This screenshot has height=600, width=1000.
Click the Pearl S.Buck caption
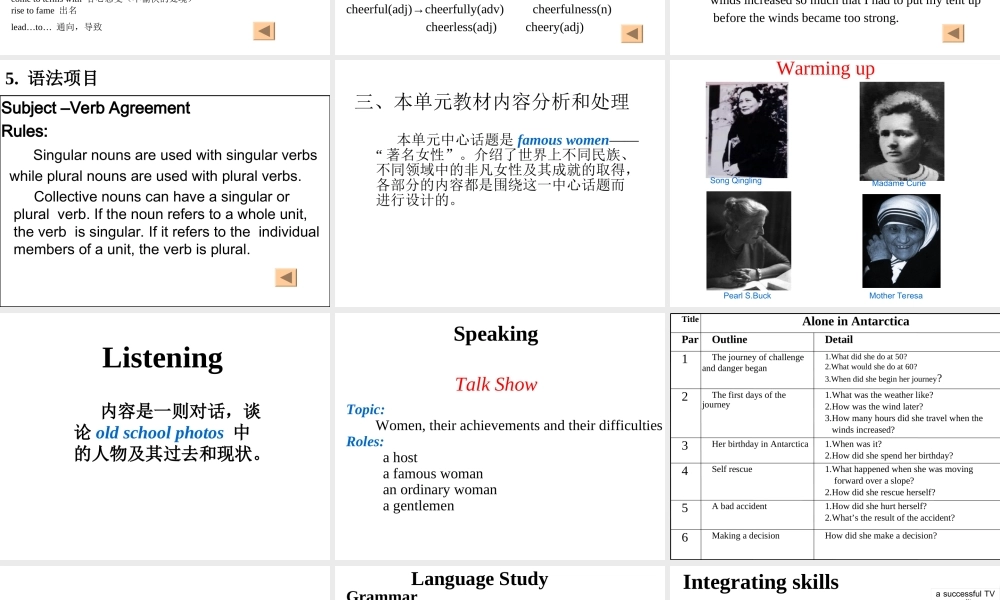click(747, 296)
